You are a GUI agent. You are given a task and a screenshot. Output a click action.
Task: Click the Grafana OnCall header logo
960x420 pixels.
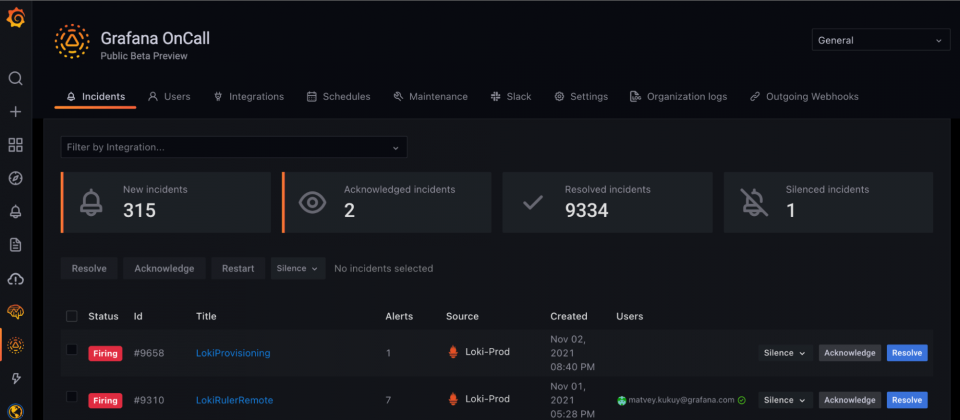pos(72,42)
